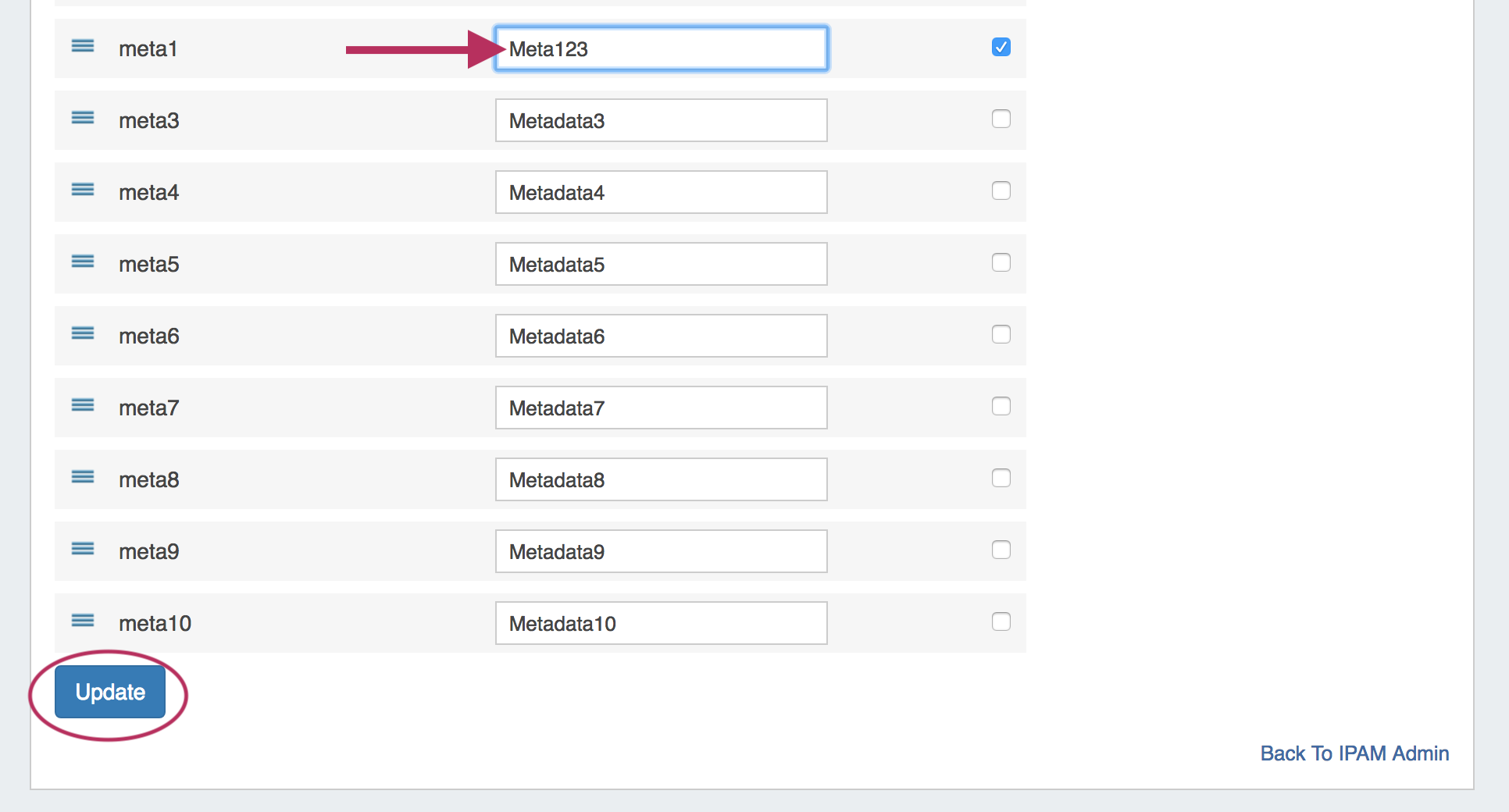The image size is (1509, 812).
Task: Click the reorder icon beside meta8
Action: pyautogui.click(x=83, y=477)
